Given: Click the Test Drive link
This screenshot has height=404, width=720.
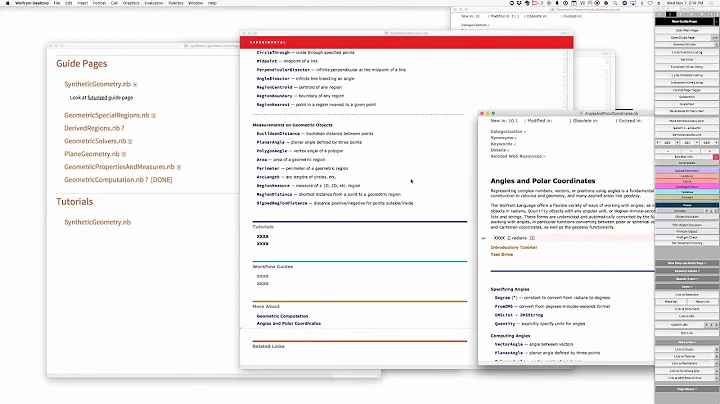Looking at the screenshot, I should point(501,254).
